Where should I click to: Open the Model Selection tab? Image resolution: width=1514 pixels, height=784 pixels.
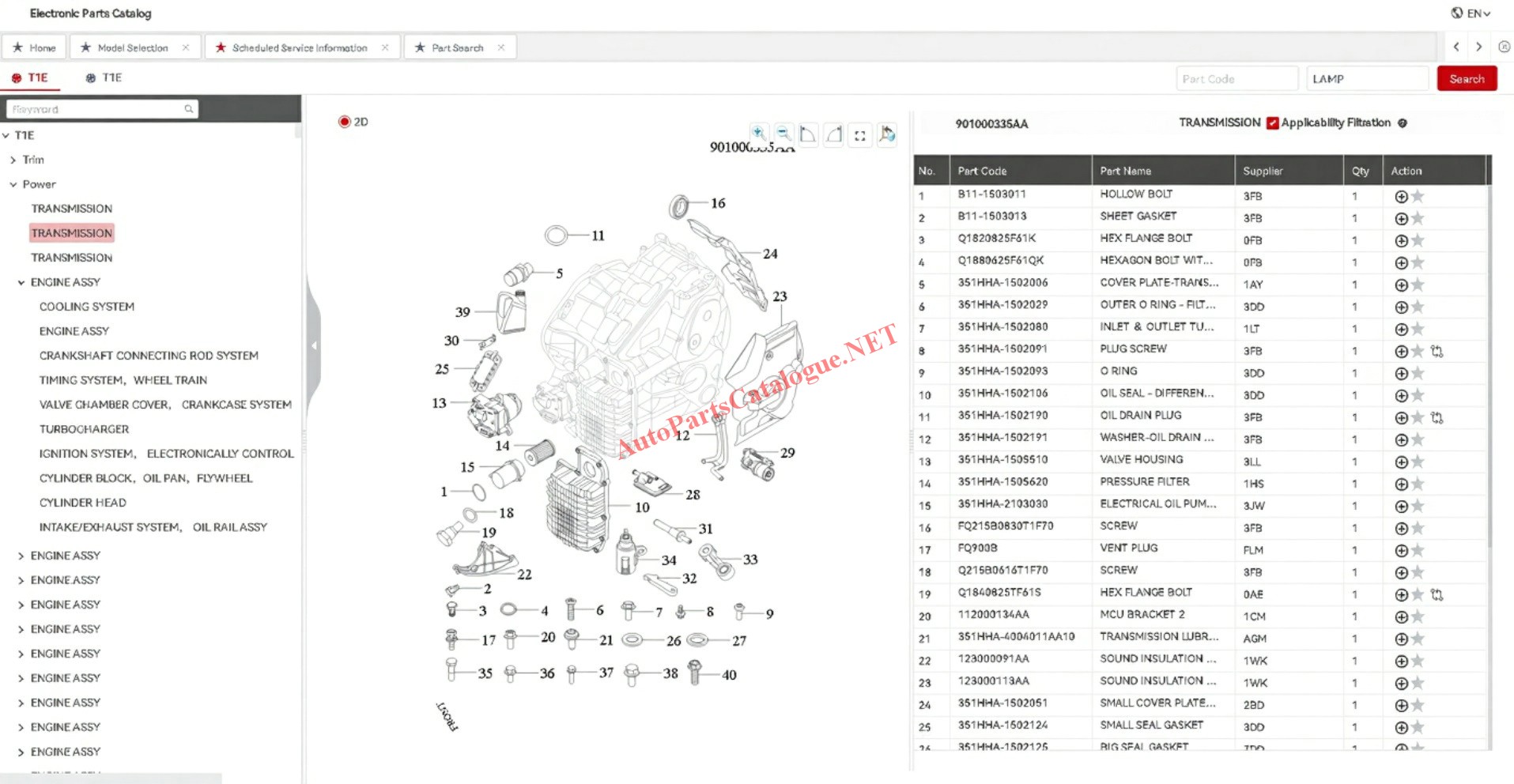(x=132, y=48)
